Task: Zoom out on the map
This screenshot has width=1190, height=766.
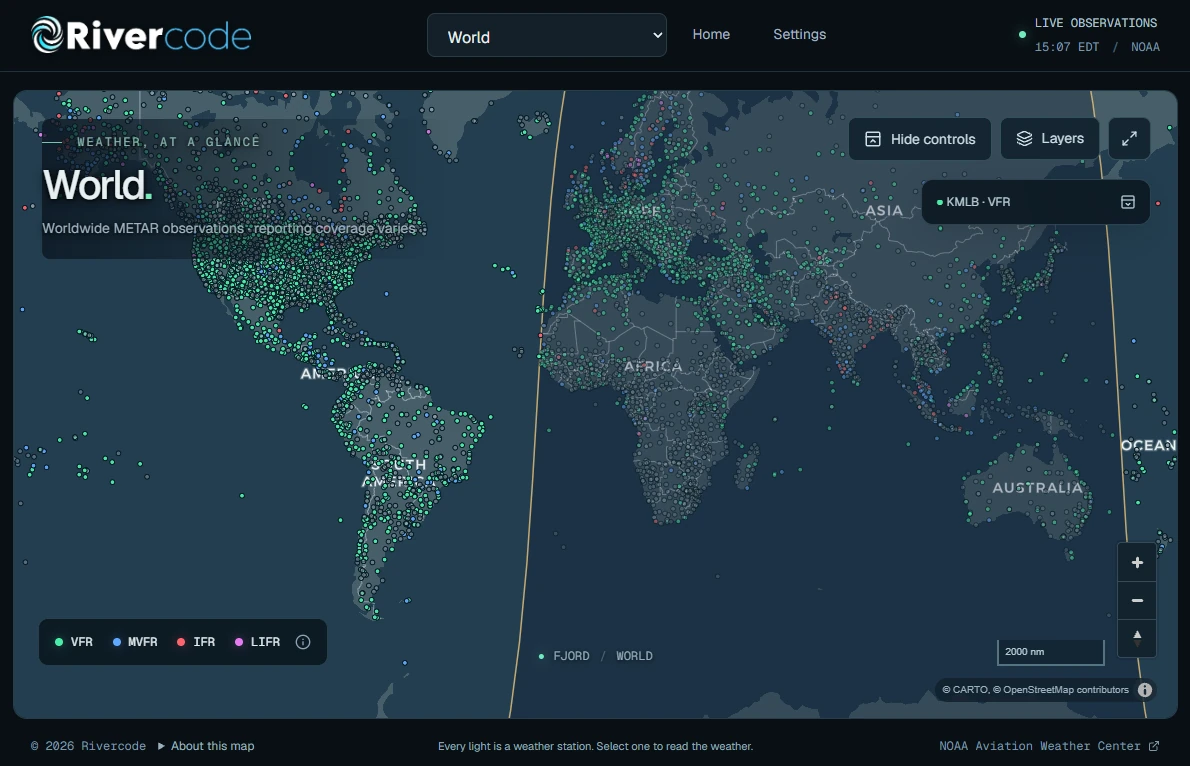Action: click(x=1137, y=601)
